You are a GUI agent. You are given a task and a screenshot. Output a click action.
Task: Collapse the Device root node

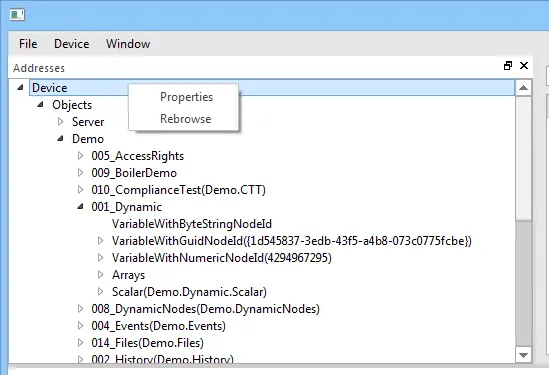[x=21, y=88]
